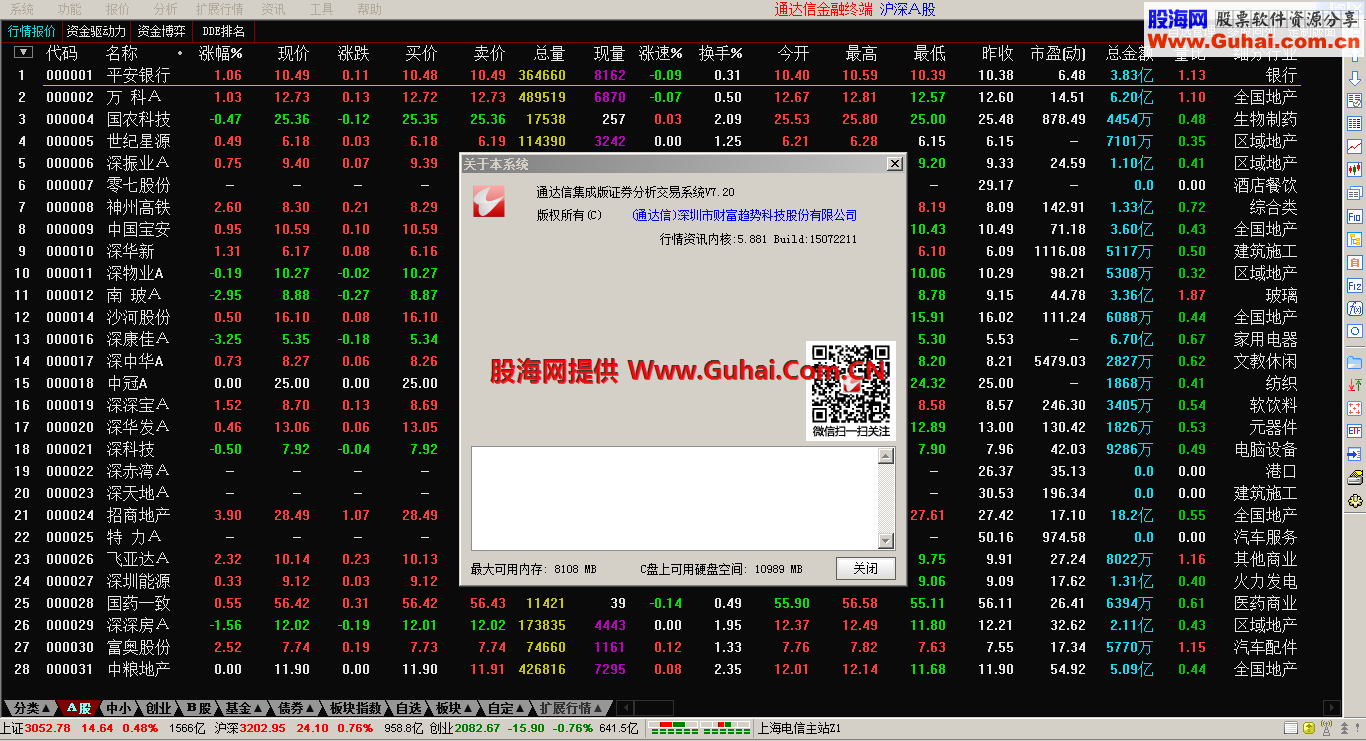This screenshot has height=741, width=1366.
Task: Sort by the 市盈(动) column header
Action: [1058, 53]
